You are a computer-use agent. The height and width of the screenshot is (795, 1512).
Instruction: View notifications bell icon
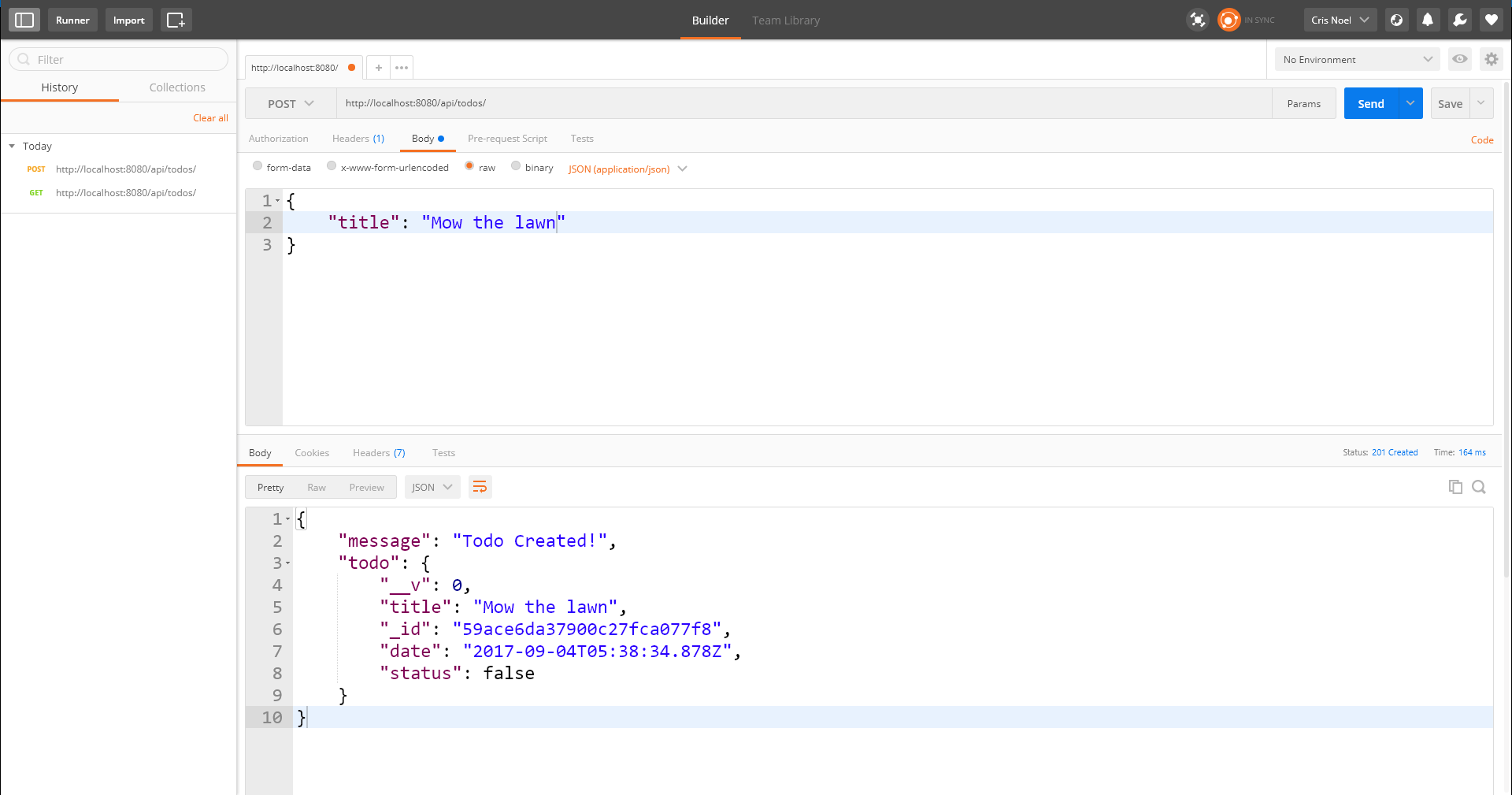tap(1428, 20)
